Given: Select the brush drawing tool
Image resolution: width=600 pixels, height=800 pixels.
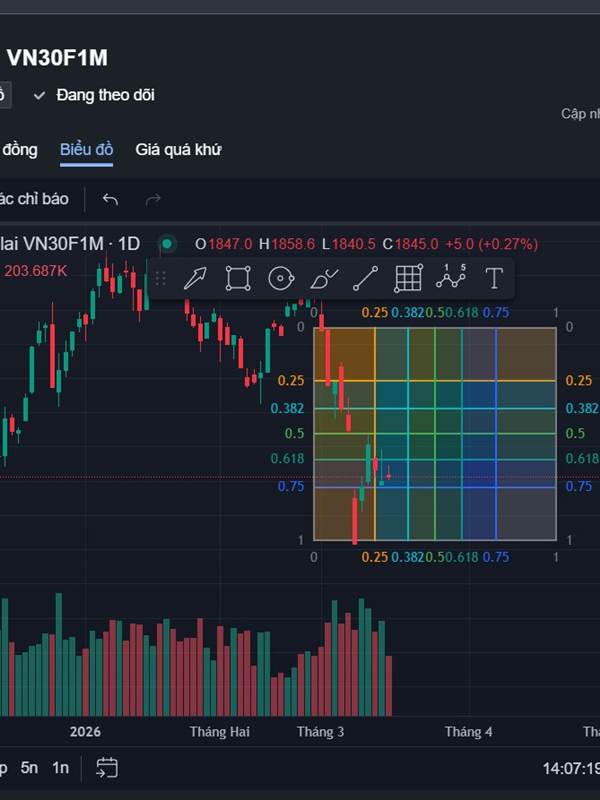Looking at the screenshot, I should coord(324,278).
